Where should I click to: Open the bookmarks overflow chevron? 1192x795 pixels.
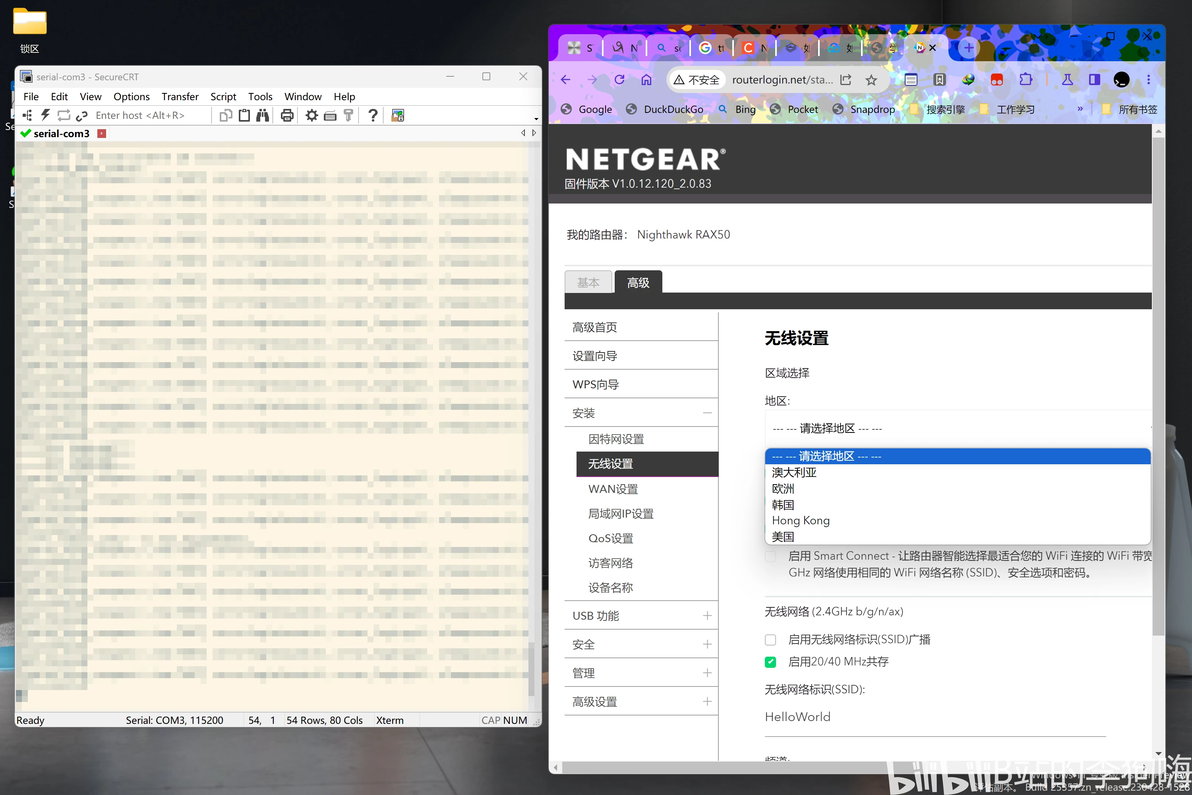click(1079, 109)
